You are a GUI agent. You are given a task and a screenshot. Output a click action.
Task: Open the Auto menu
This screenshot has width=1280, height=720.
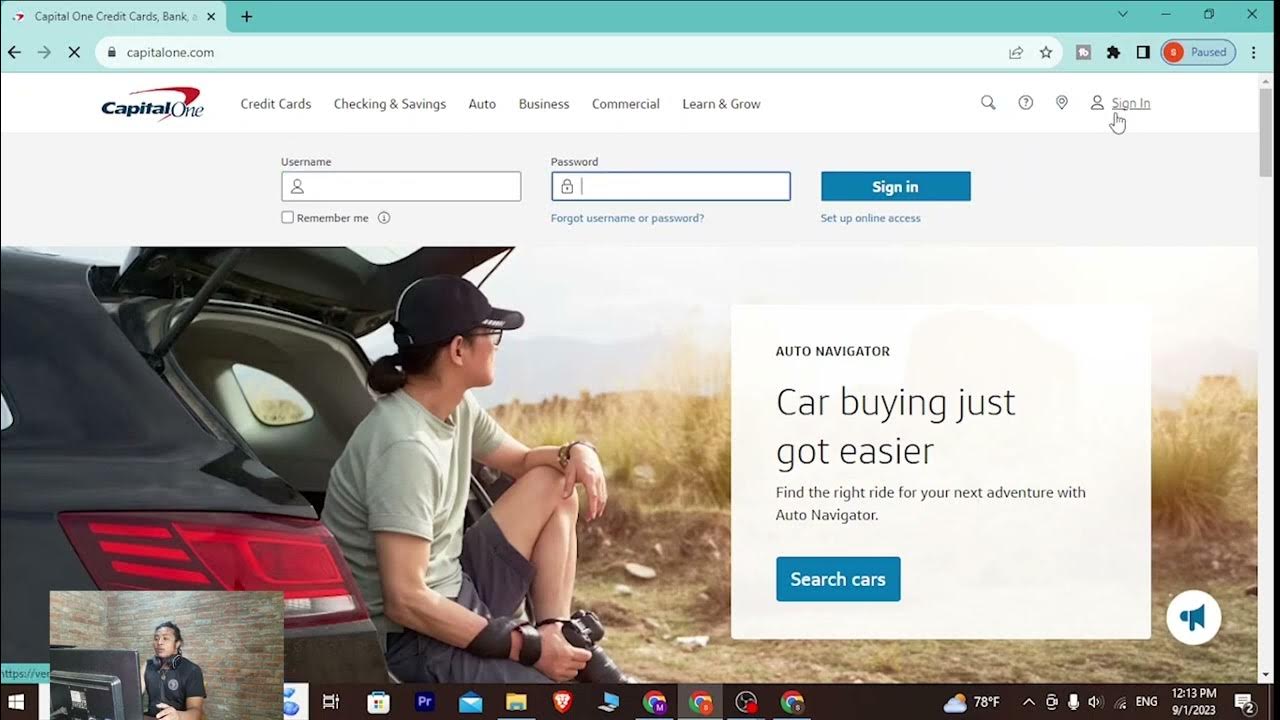pos(482,104)
